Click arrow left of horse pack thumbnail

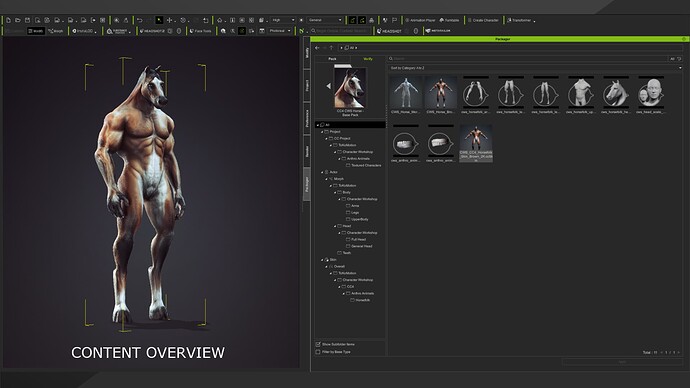[x=328, y=86]
